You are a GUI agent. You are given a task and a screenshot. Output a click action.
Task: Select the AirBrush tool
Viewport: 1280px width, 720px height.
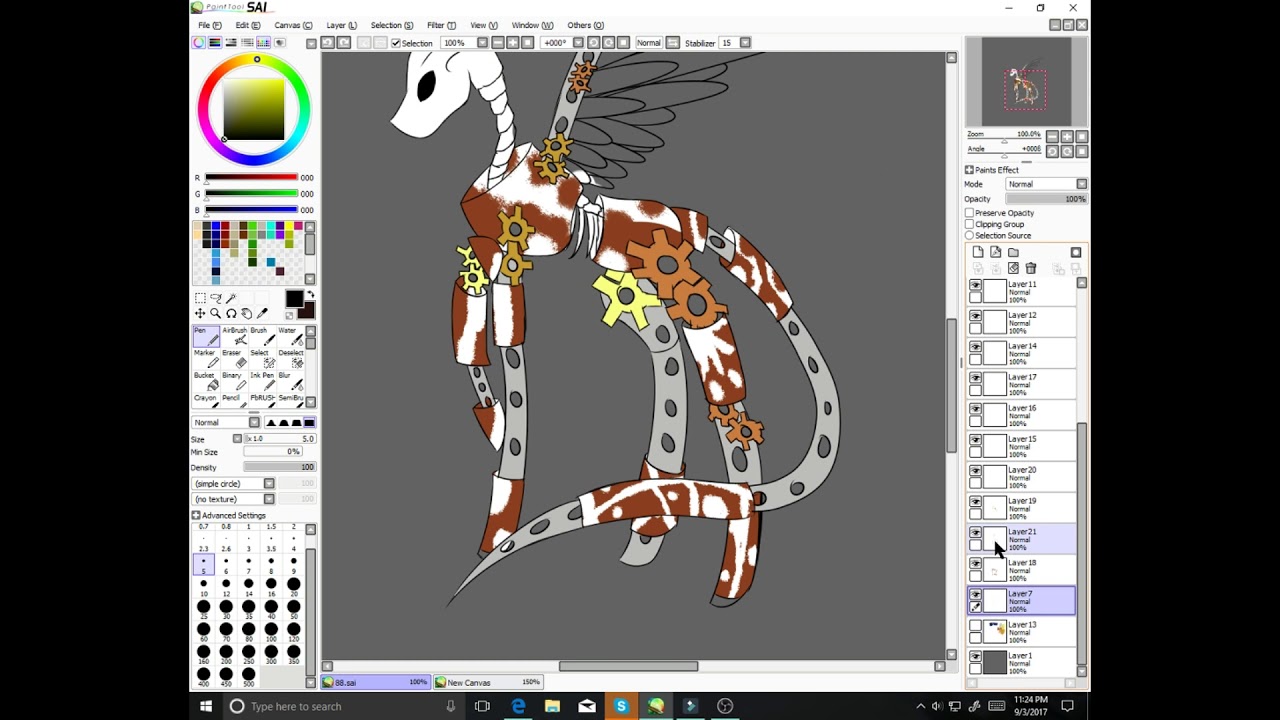pyautogui.click(x=235, y=336)
